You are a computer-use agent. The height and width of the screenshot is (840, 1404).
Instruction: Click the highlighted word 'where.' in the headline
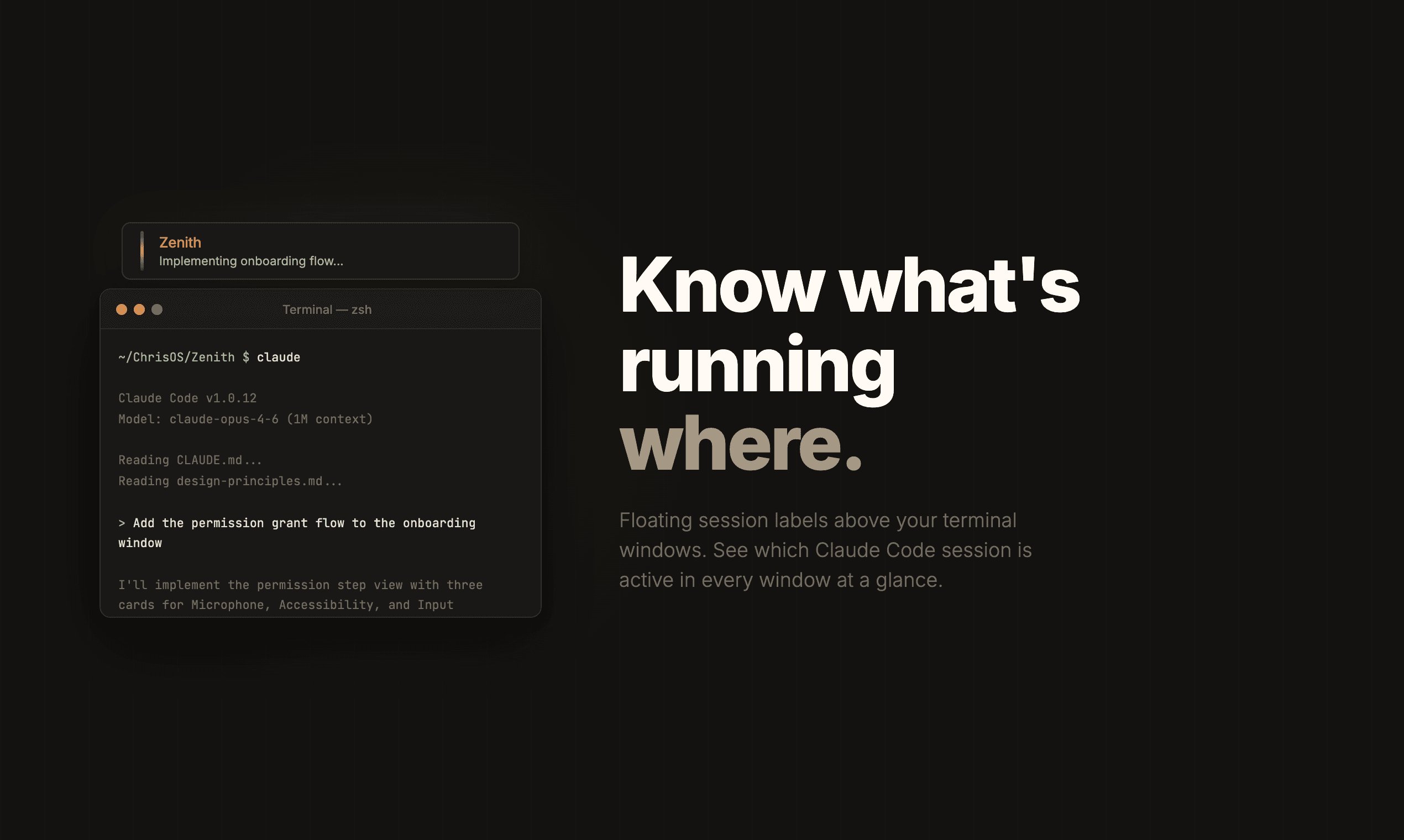pos(742,444)
